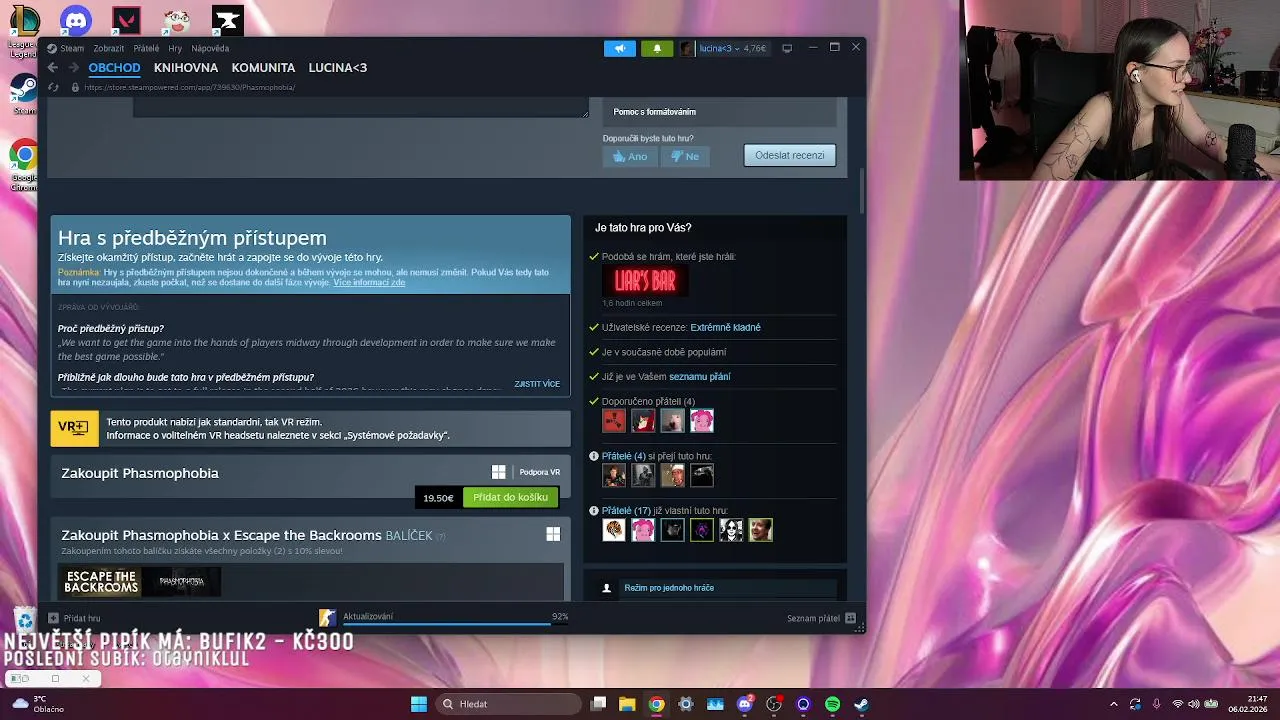Click Escape the Backrooms bundle image
This screenshot has width=1280, height=720.
pyautogui.click(x=101, y=581)
